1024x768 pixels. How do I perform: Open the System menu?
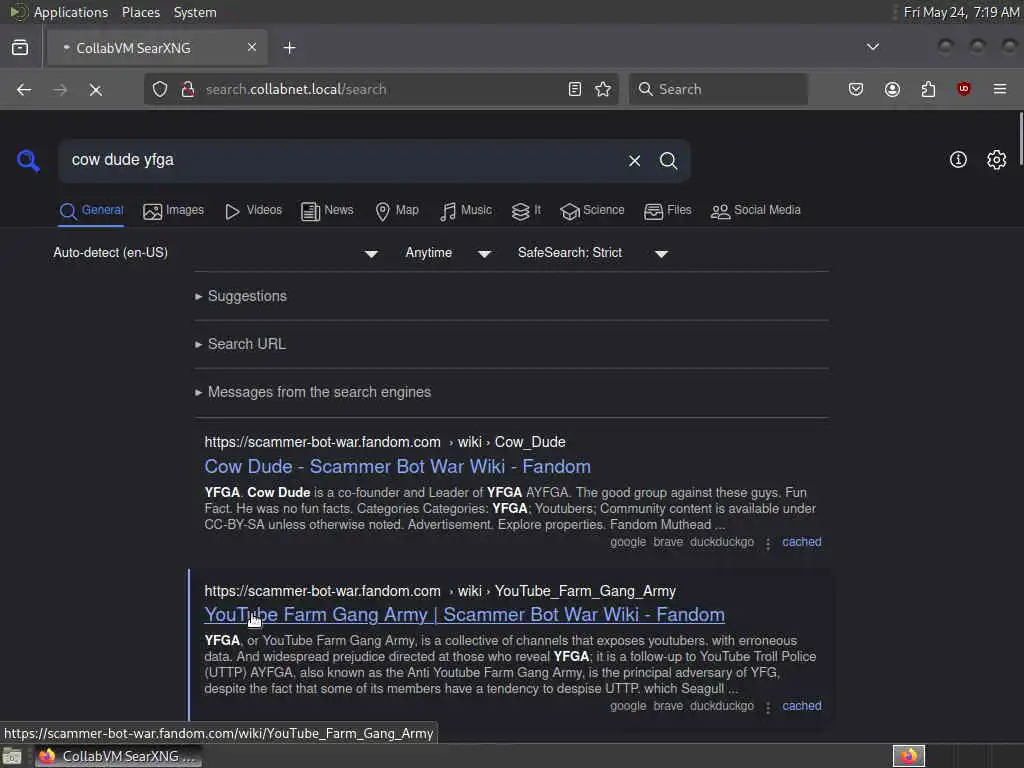pyautogui.click(x=195, y=12)
